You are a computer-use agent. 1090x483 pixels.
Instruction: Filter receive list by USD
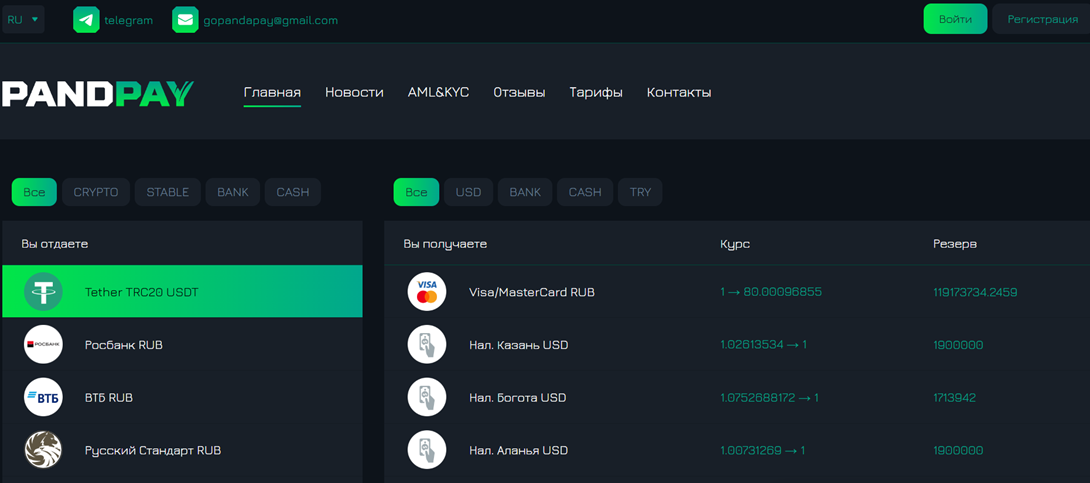pyautogui.click(x=469, y=193)
